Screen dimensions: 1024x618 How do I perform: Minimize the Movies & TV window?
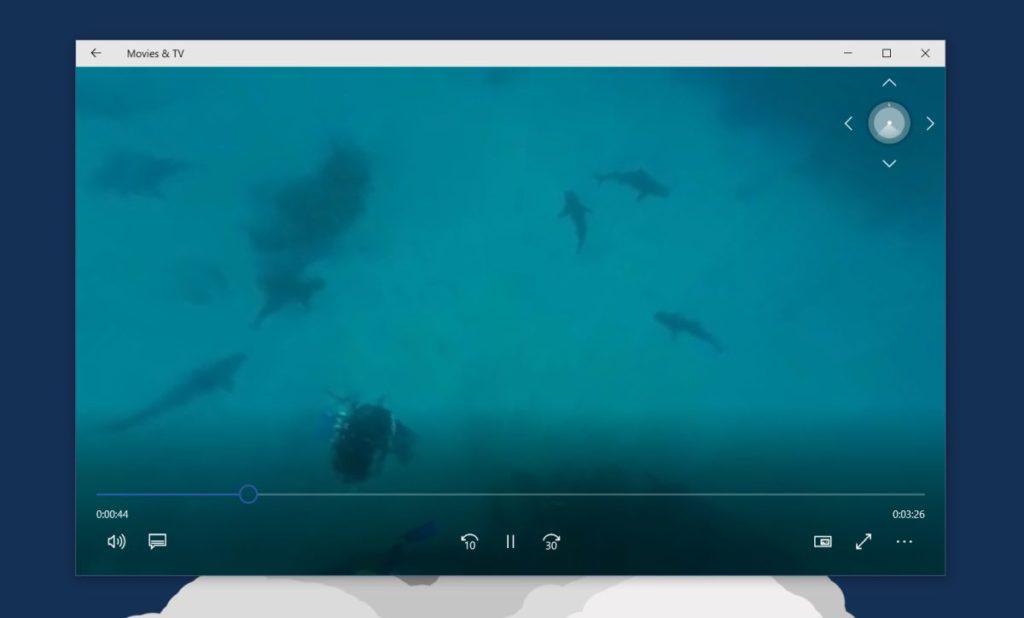[846, 53]
